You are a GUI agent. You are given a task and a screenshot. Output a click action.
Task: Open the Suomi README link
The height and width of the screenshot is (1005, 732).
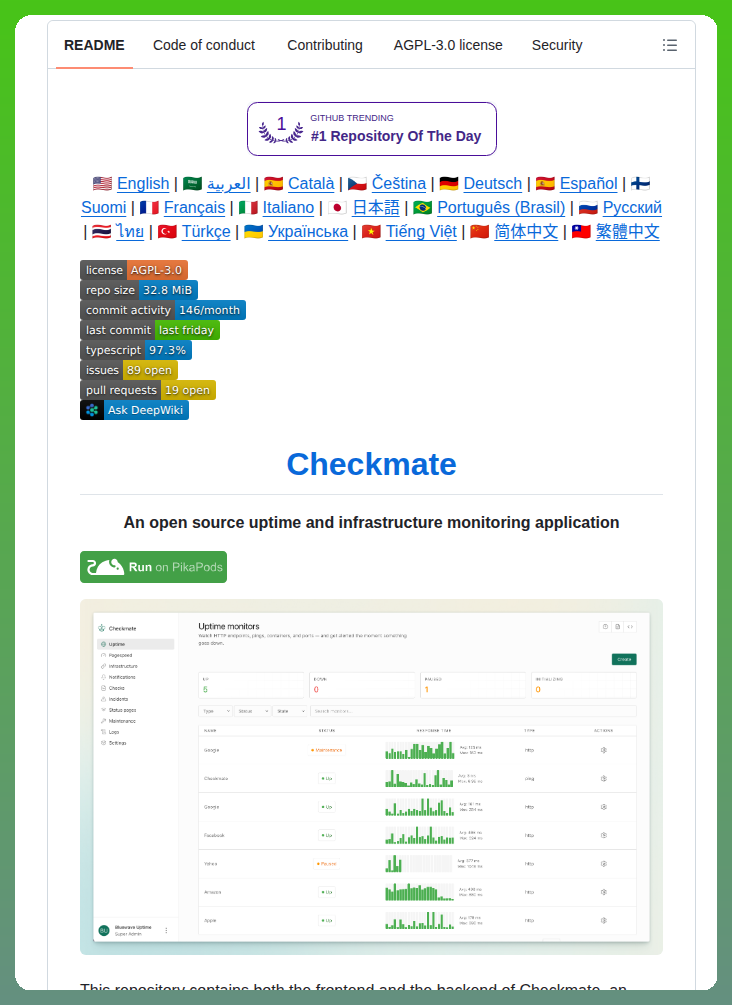tap(104, 208)
